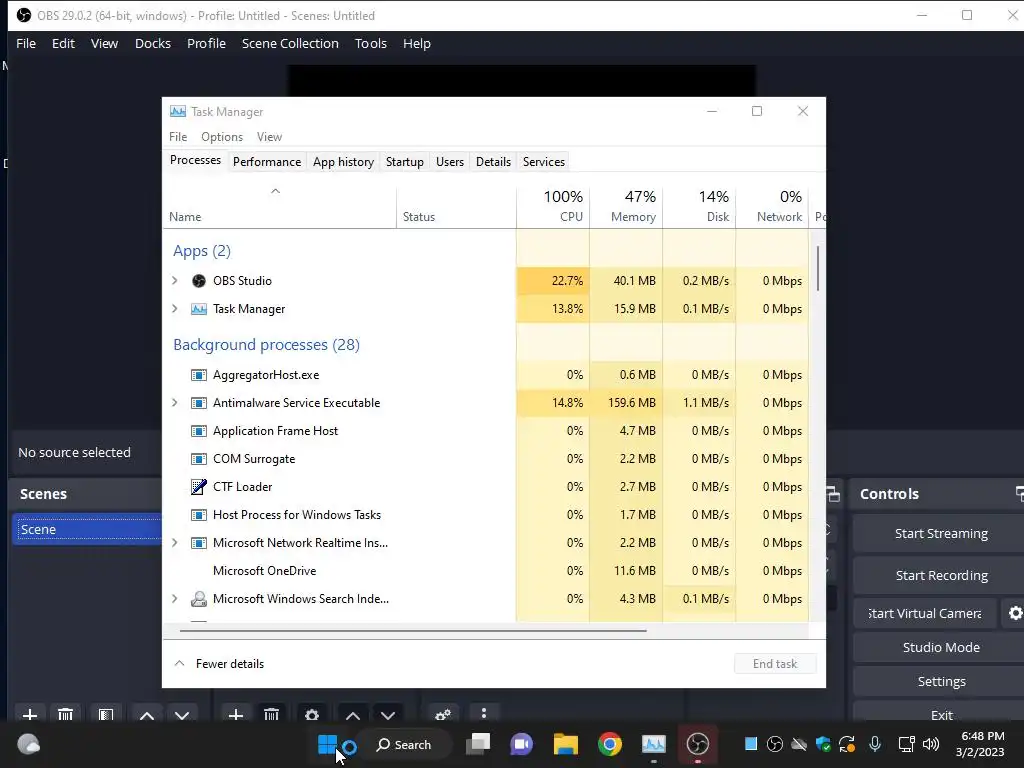Screen dimensions: 1024x768
Task: Open Task View from the taskbar
Action: tap(478, 744)
